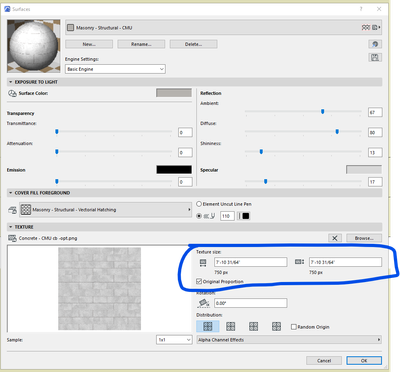
Task: Click the Cancel button
Action: point(324,361)
